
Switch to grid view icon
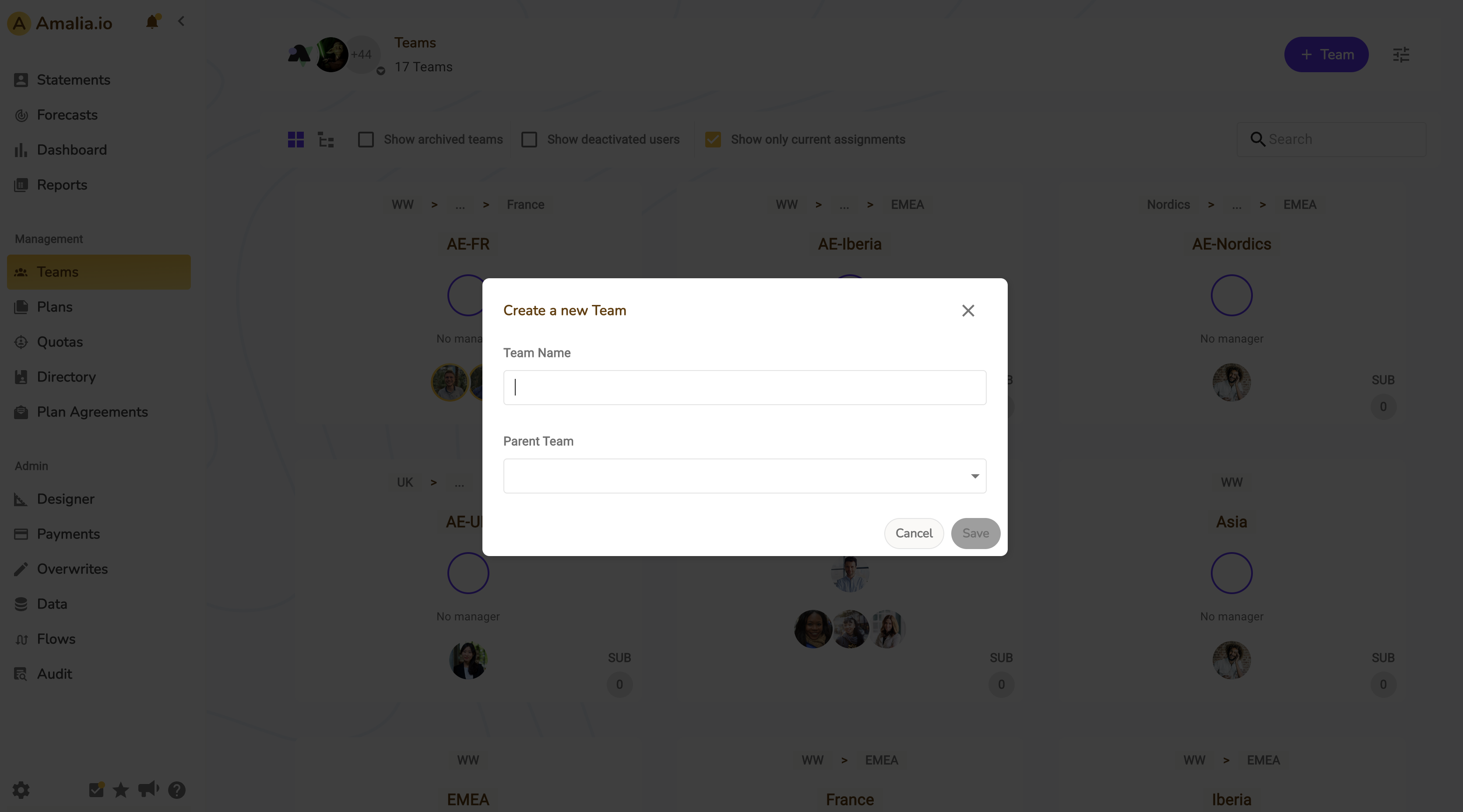[296, 140]
